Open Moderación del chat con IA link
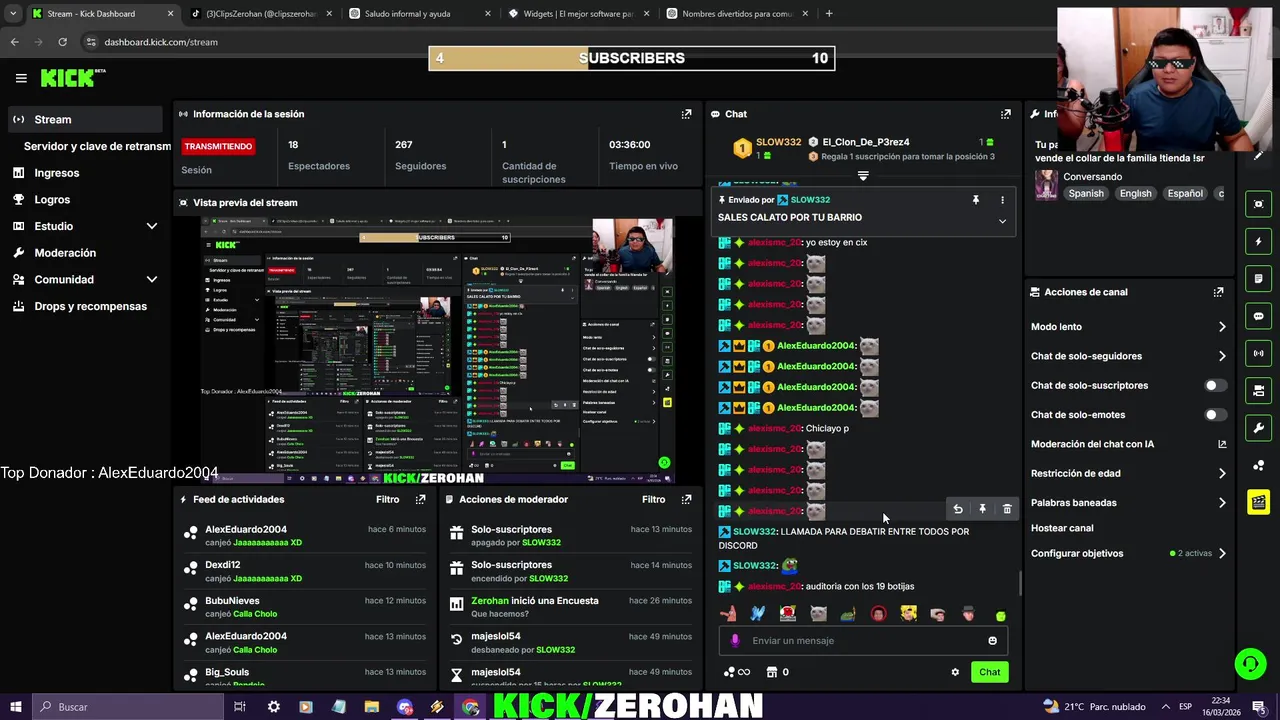The image size is (1280, 720). click(x=1128, y=444)
